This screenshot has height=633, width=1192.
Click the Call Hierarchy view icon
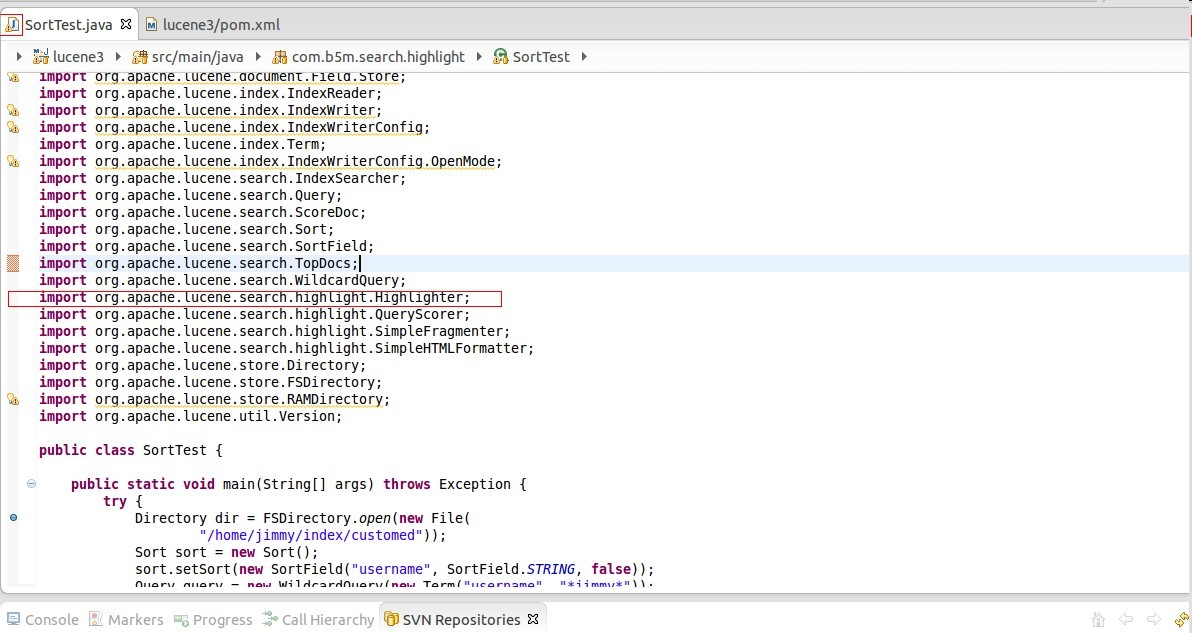[x=270, y=619]
